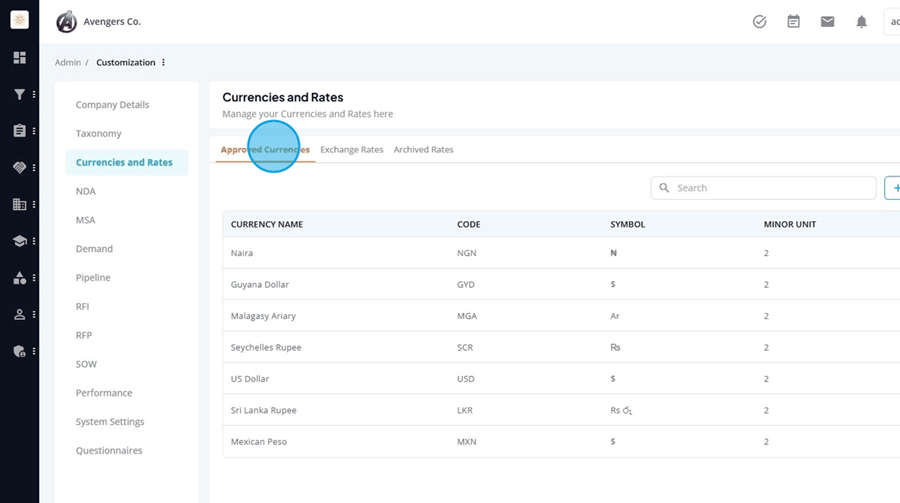900x503 pixels.
Task: Expand the person icon's three-dot menu
Action: coord(34,315)
